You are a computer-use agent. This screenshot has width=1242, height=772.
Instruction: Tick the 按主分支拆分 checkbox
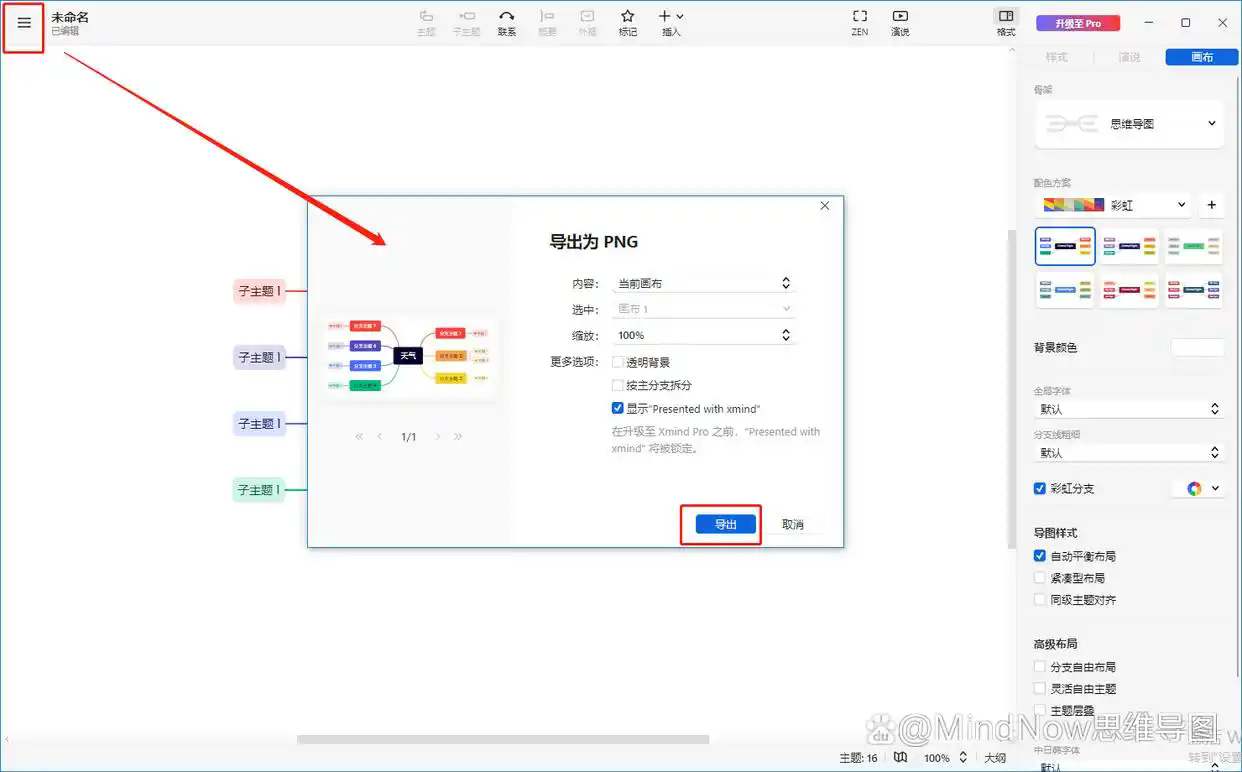618,385
